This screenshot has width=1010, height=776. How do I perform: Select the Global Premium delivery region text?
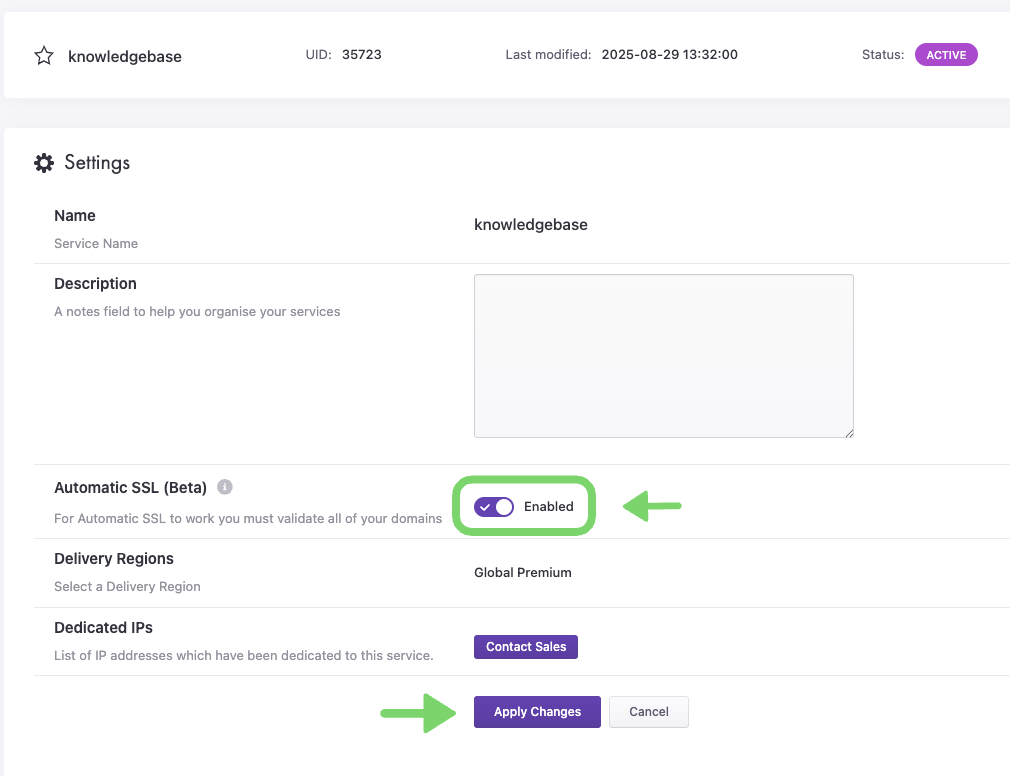pyautogui.click(x=523, y=573)
